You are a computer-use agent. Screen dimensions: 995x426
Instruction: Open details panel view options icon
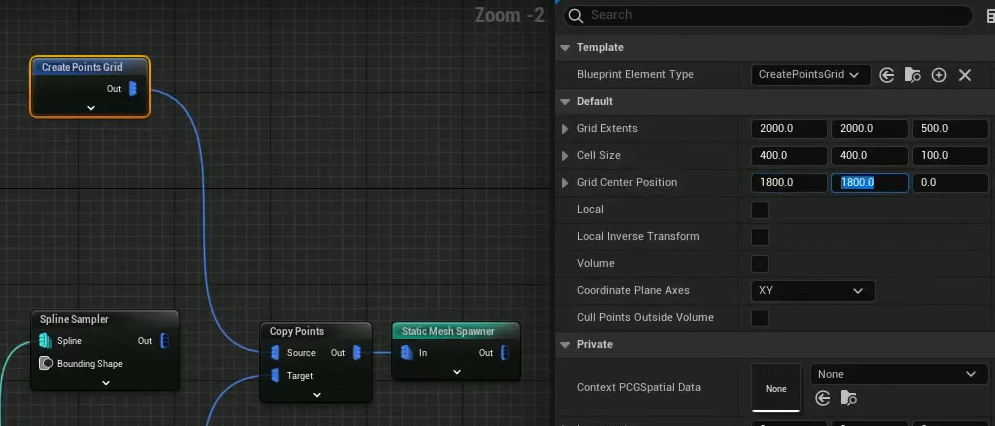tap(991, 16)
